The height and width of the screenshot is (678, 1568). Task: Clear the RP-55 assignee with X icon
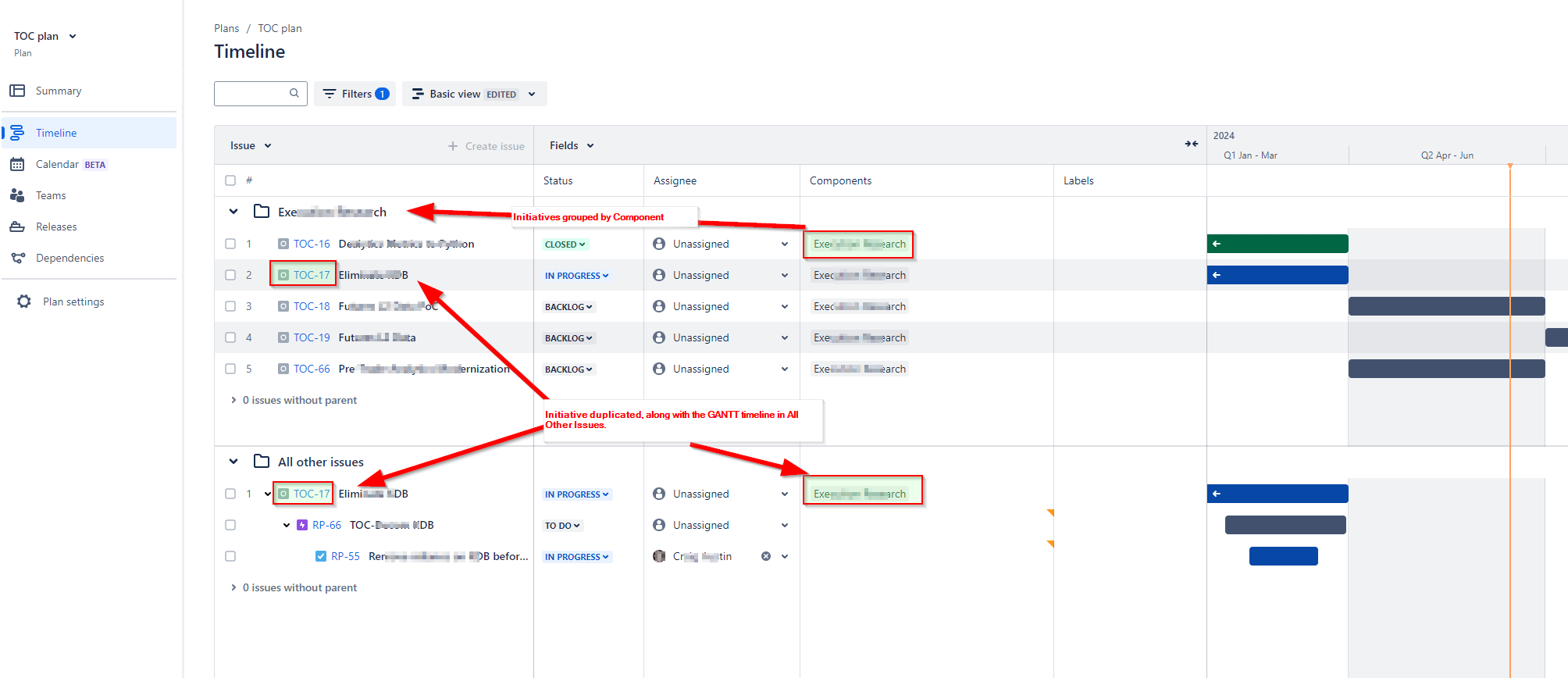point(766,556)
